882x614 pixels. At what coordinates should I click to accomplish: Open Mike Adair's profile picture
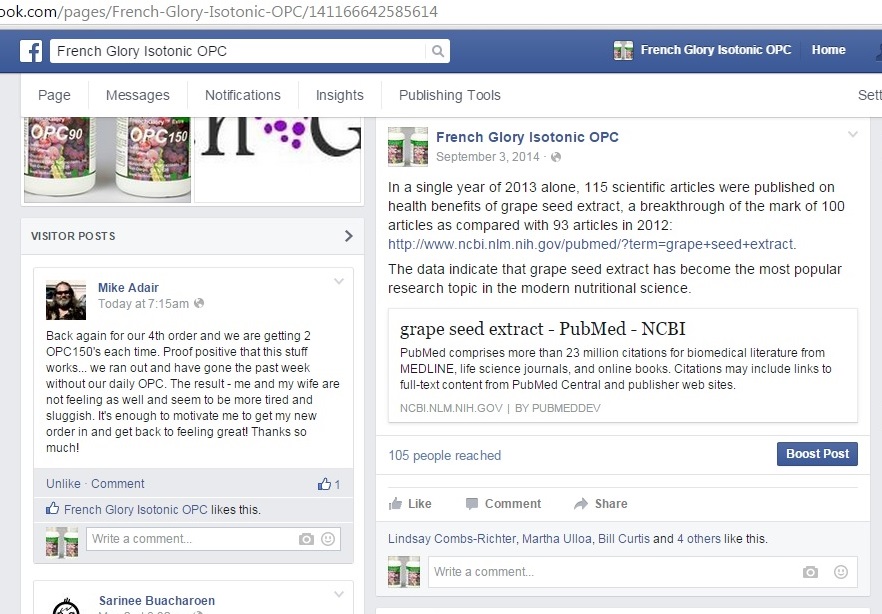coord(66,300)
